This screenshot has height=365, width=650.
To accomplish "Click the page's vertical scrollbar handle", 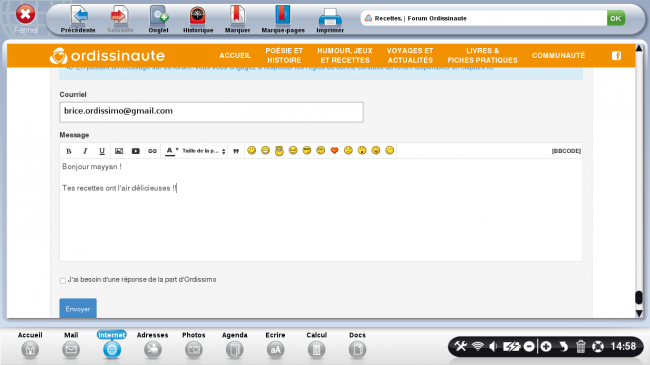I will (x=639, y=297).
